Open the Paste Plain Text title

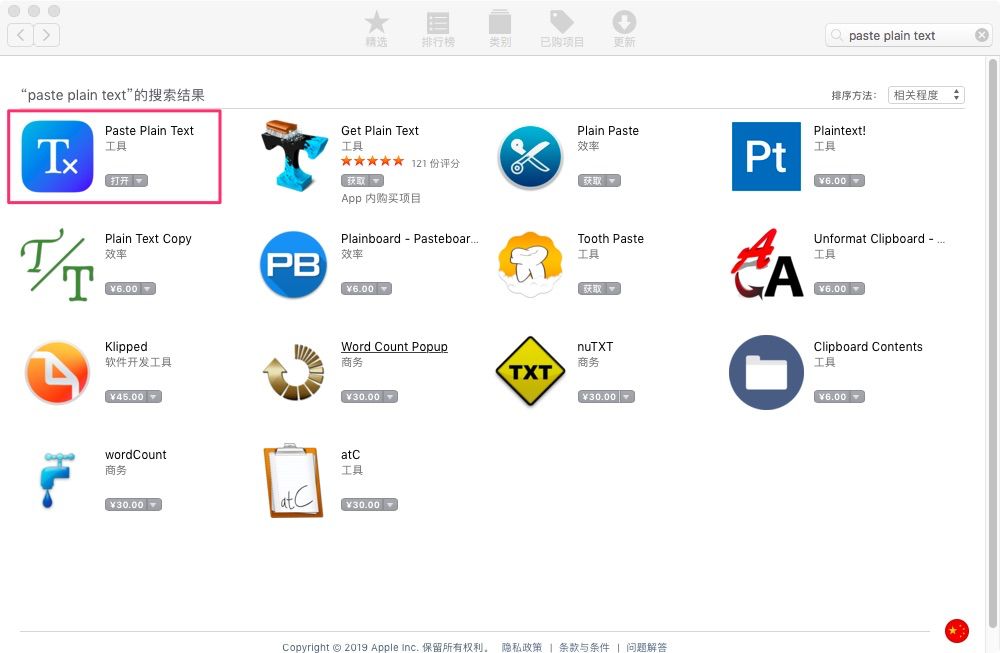coord(149,130)
